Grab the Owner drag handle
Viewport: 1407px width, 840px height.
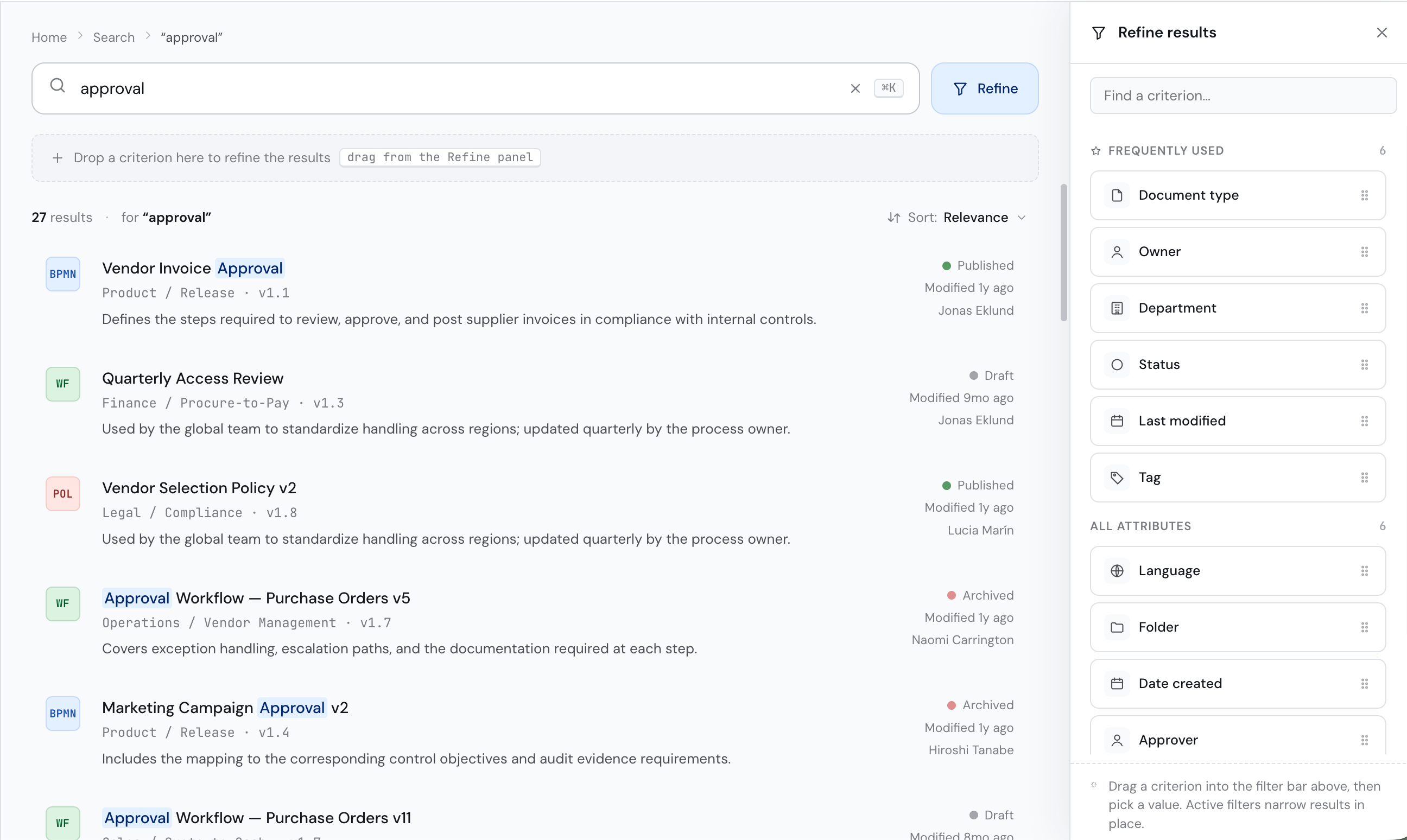(1364, 252)
